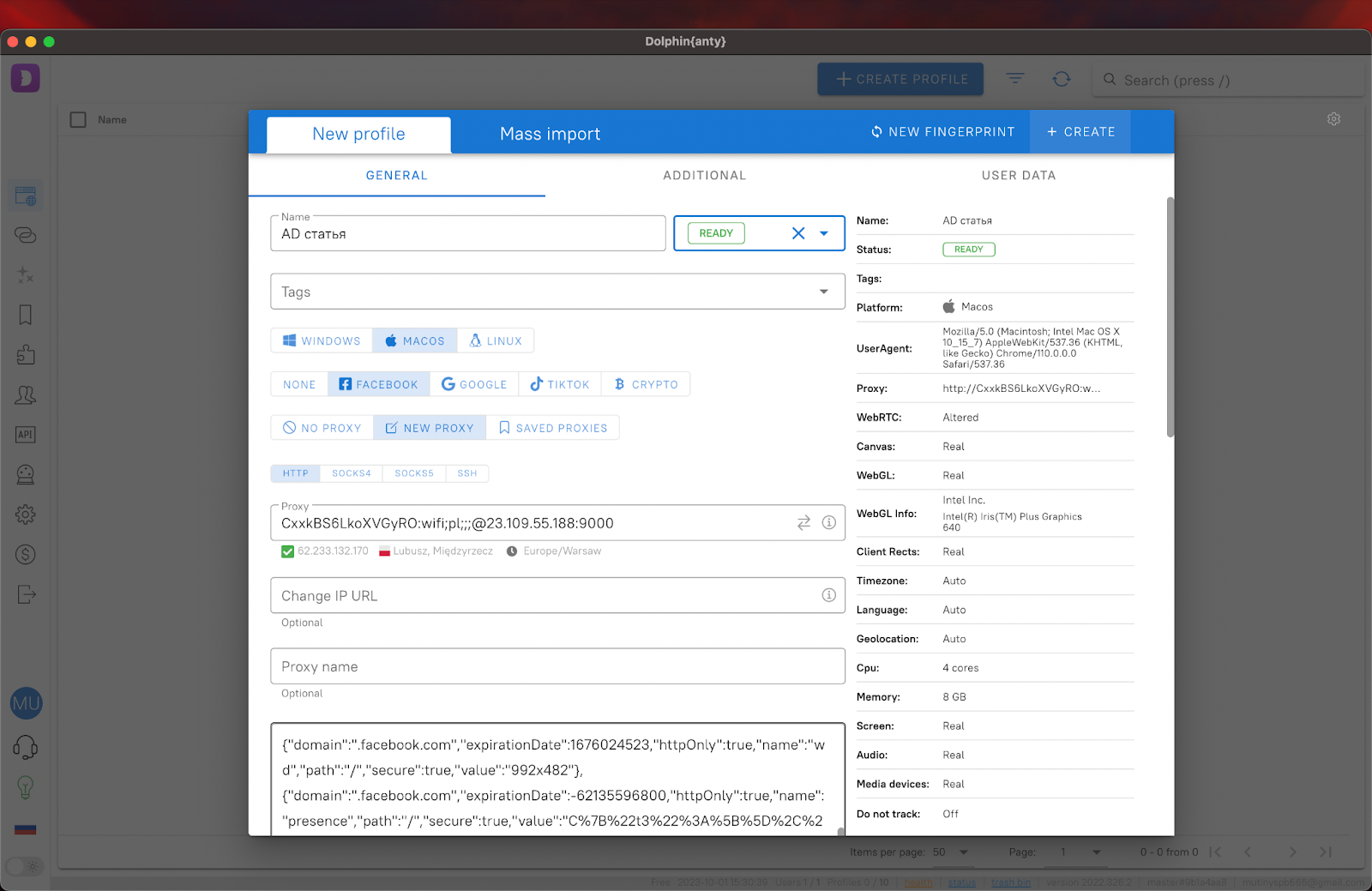Generate a NEW FINGERPRINT
Viewport: 1372px width, 891px height.
click(x=943, y=132)
